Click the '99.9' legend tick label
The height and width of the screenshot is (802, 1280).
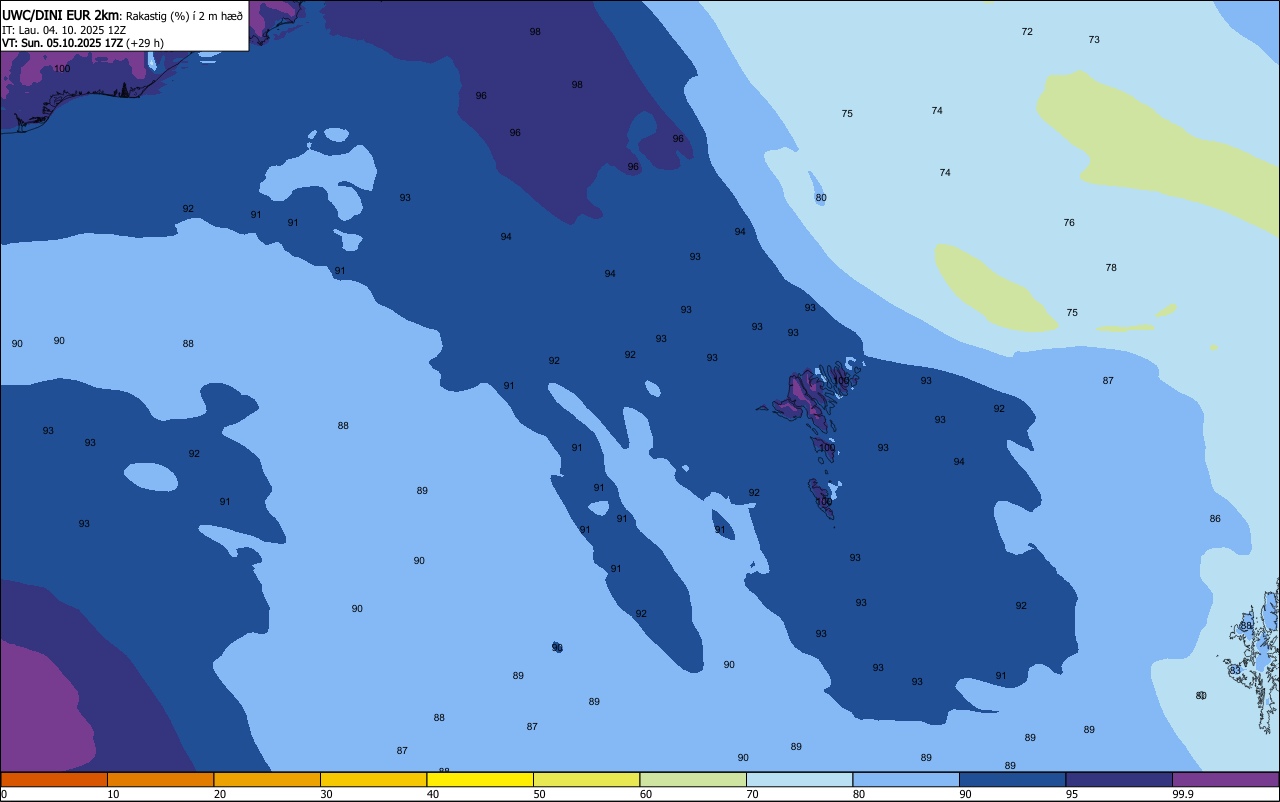click(1183, 794)
